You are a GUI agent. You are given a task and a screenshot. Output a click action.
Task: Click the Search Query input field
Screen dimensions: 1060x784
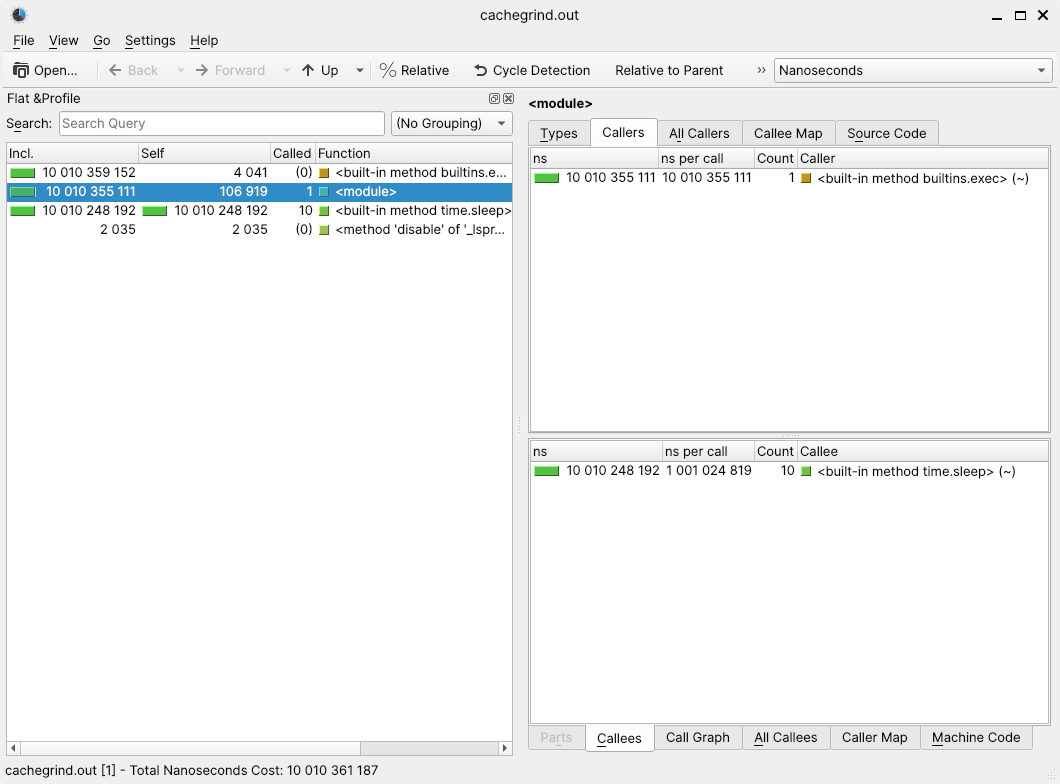click(222, 124)
